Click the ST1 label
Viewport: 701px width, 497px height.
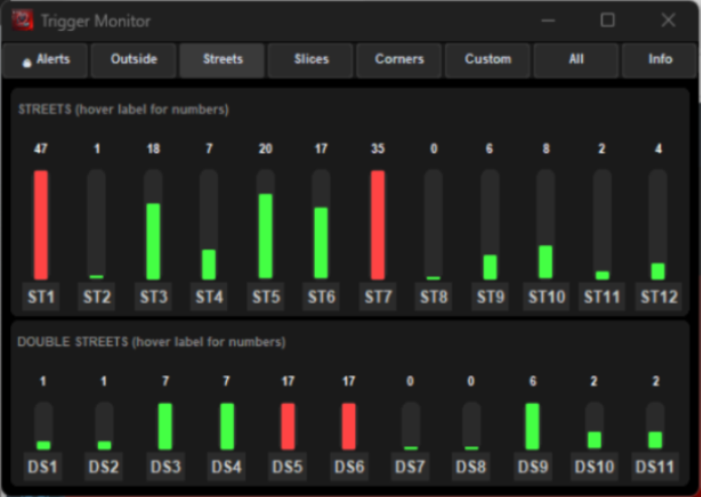point(41,297)
